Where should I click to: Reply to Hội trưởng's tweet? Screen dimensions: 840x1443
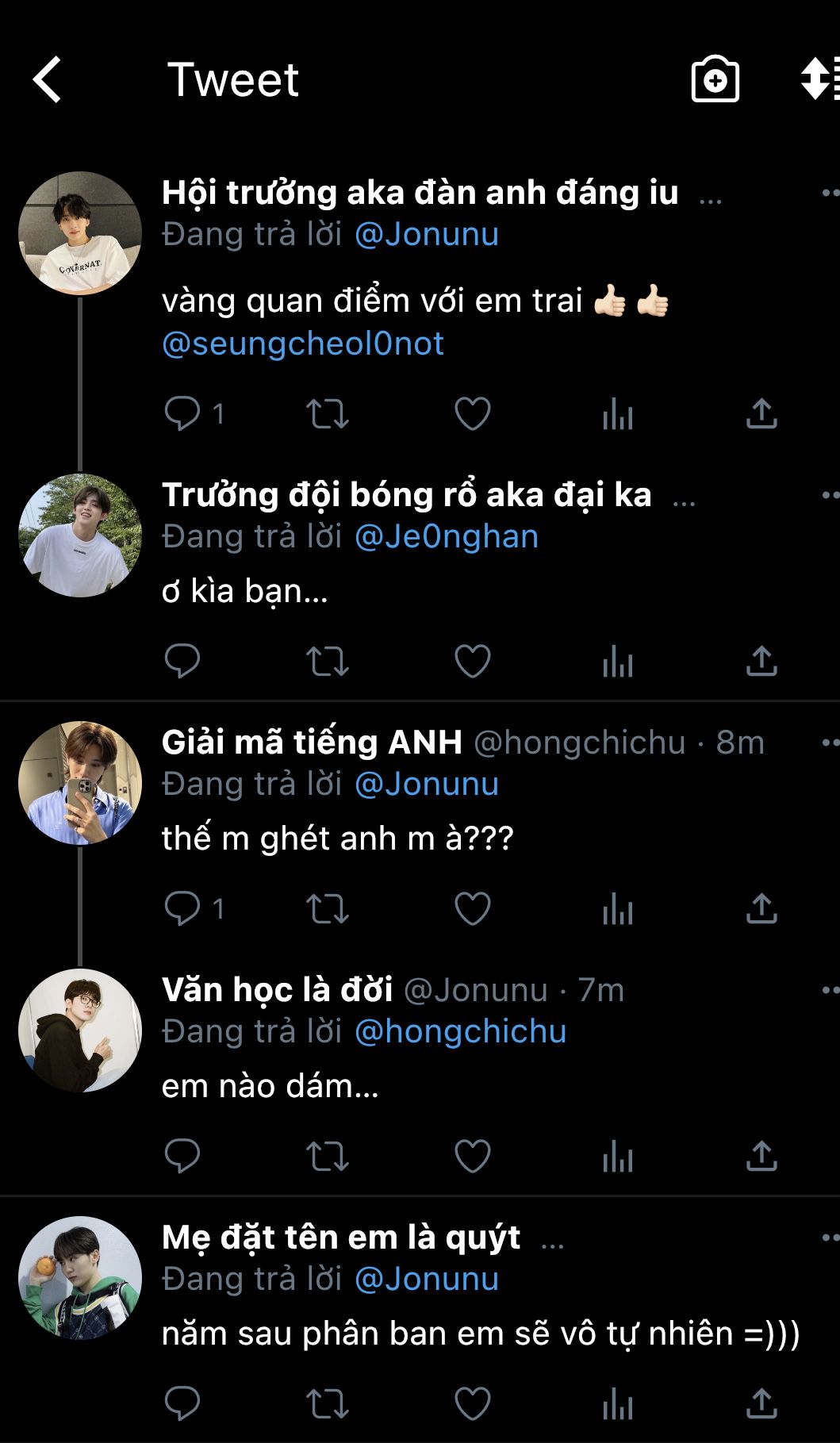coord(182,413)
